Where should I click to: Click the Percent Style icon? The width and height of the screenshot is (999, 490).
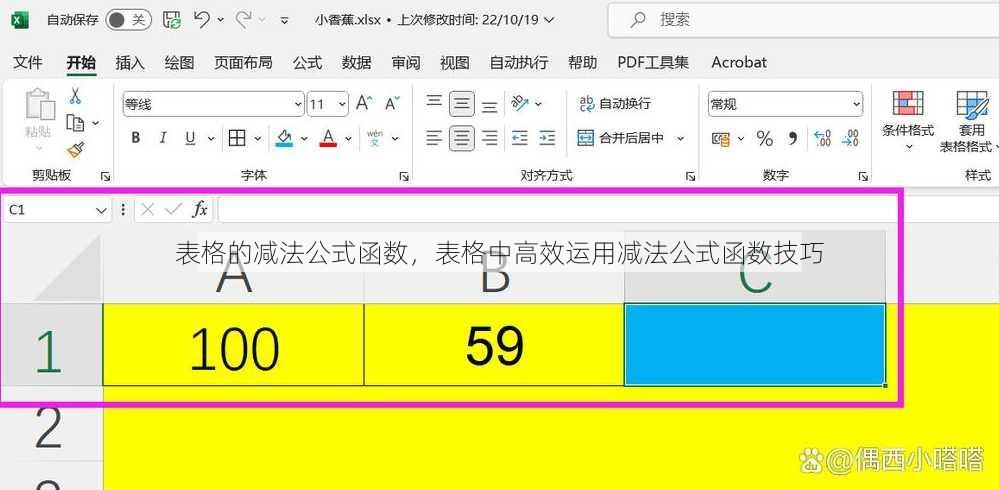pos(765,138)
